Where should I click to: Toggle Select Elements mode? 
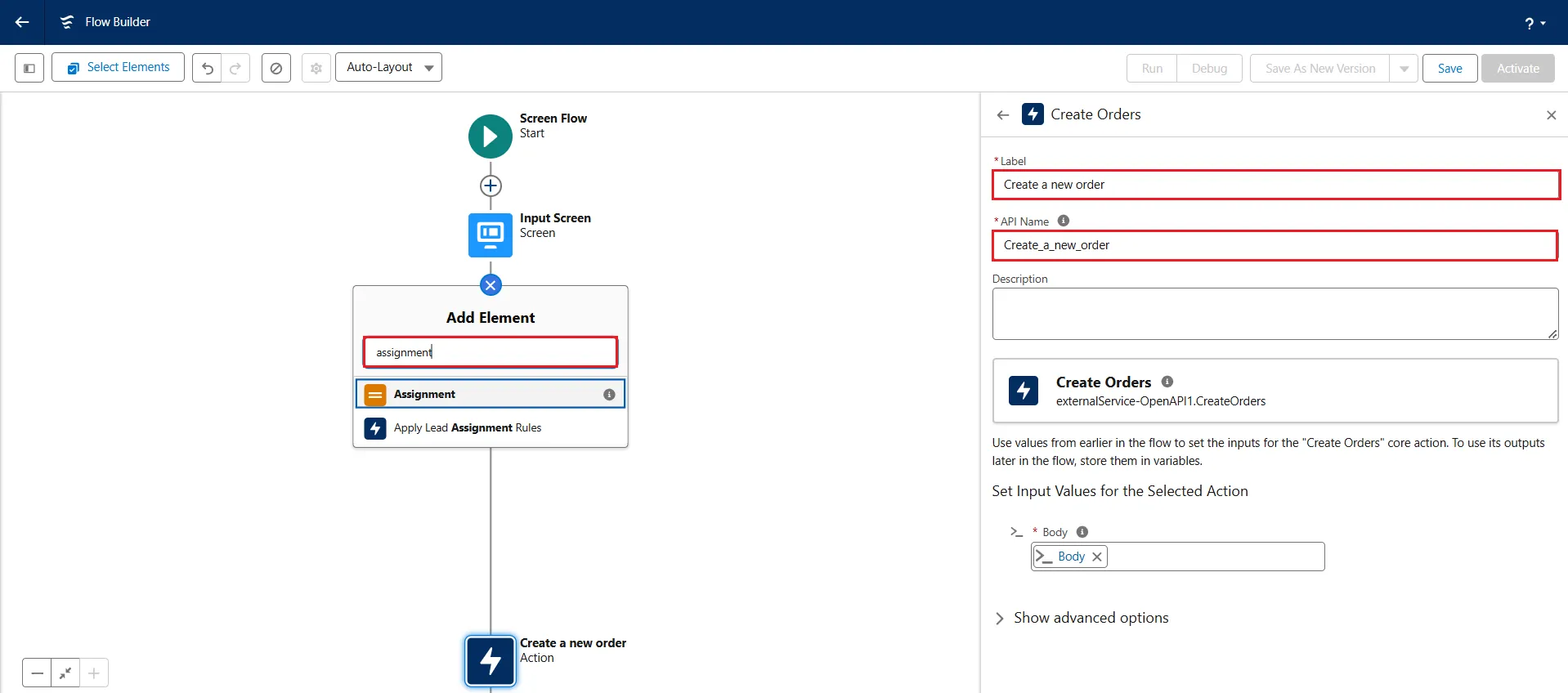119,67
